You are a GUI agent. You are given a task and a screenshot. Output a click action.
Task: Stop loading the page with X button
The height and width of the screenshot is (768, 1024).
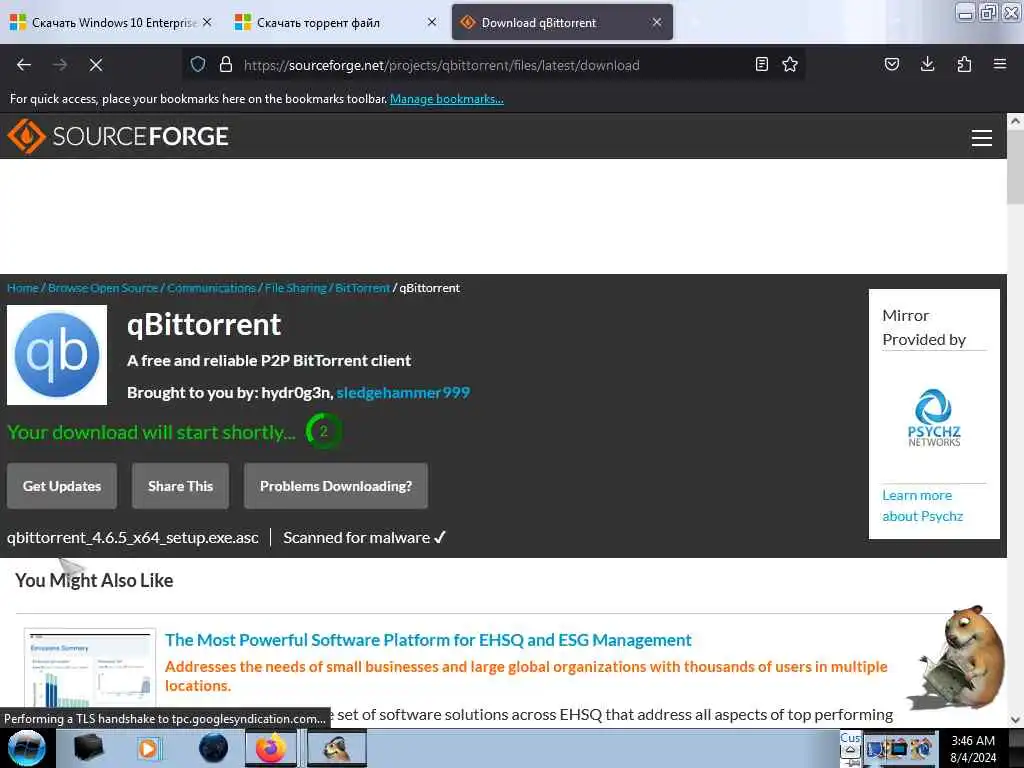96,65
